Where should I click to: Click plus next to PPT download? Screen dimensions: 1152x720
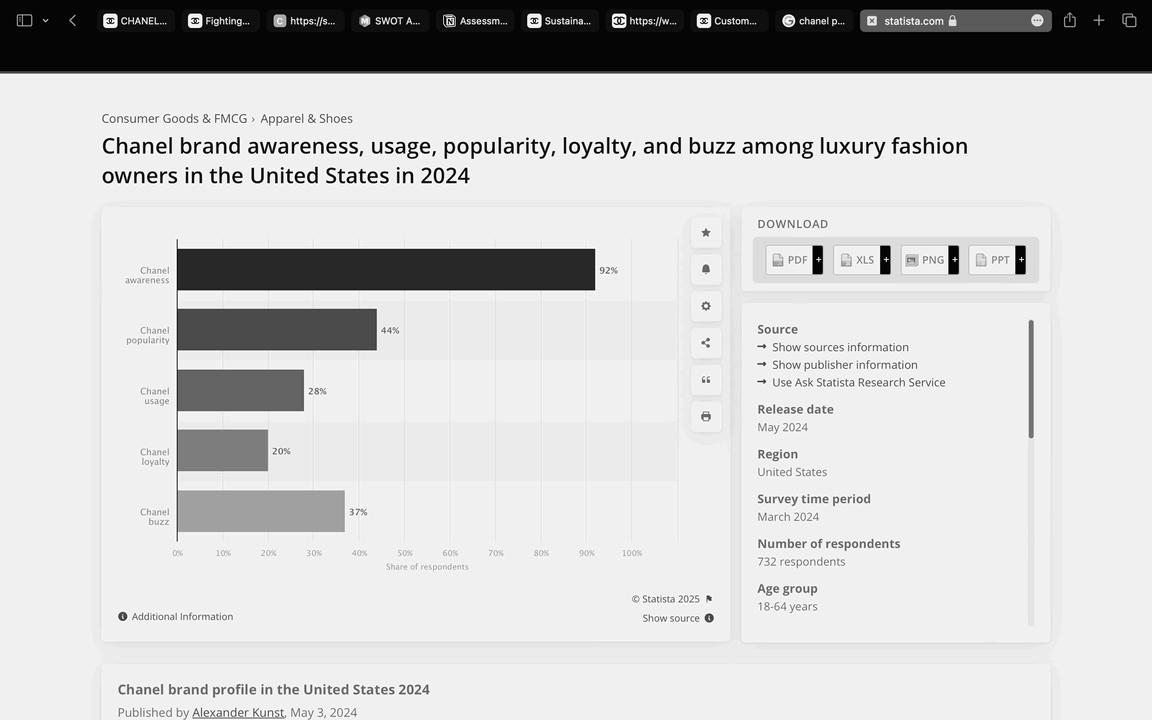pos(1020,260)
